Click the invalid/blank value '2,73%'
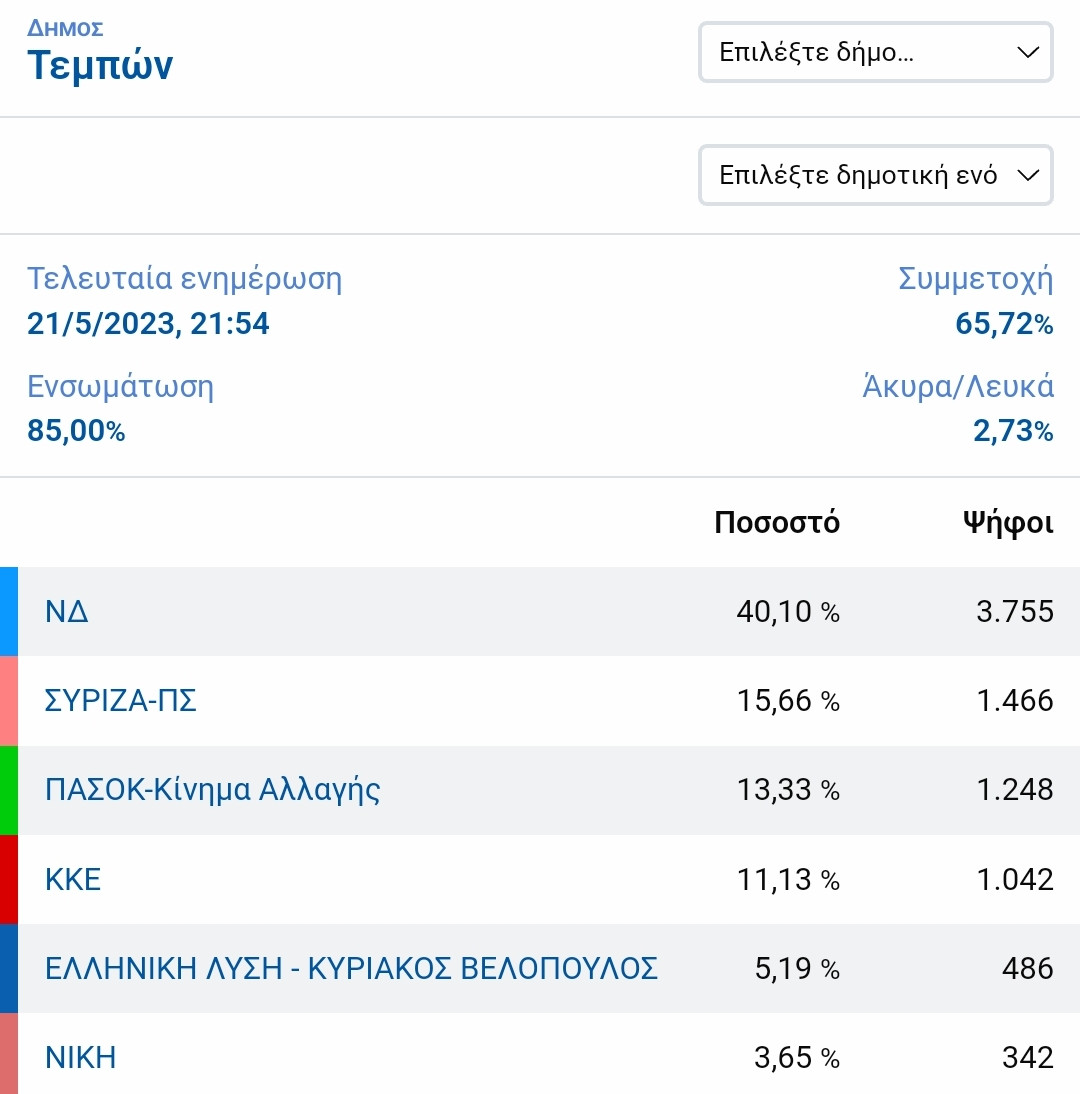The width and height of the screenshot is (1080, 1094). tap(1013, 431)
